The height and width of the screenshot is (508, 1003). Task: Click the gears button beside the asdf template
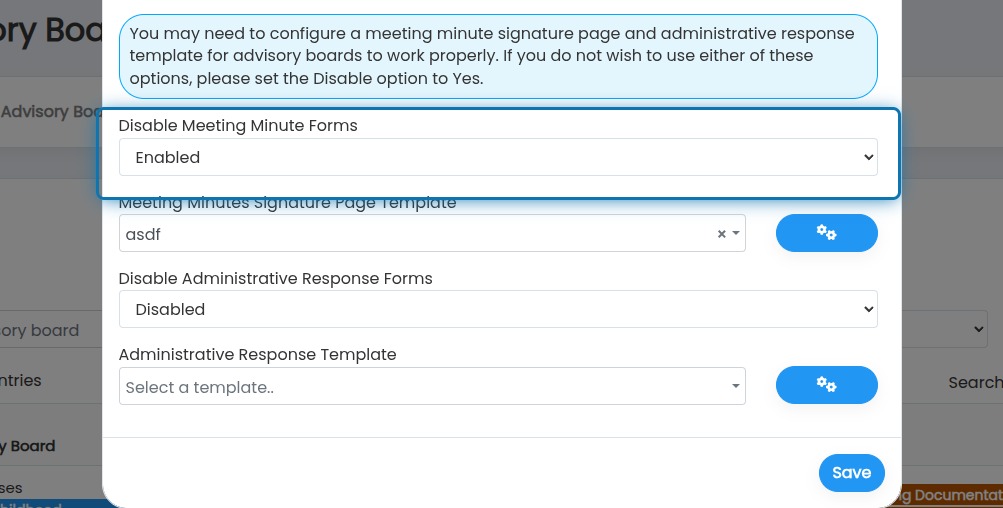click(x=826, y=233)
